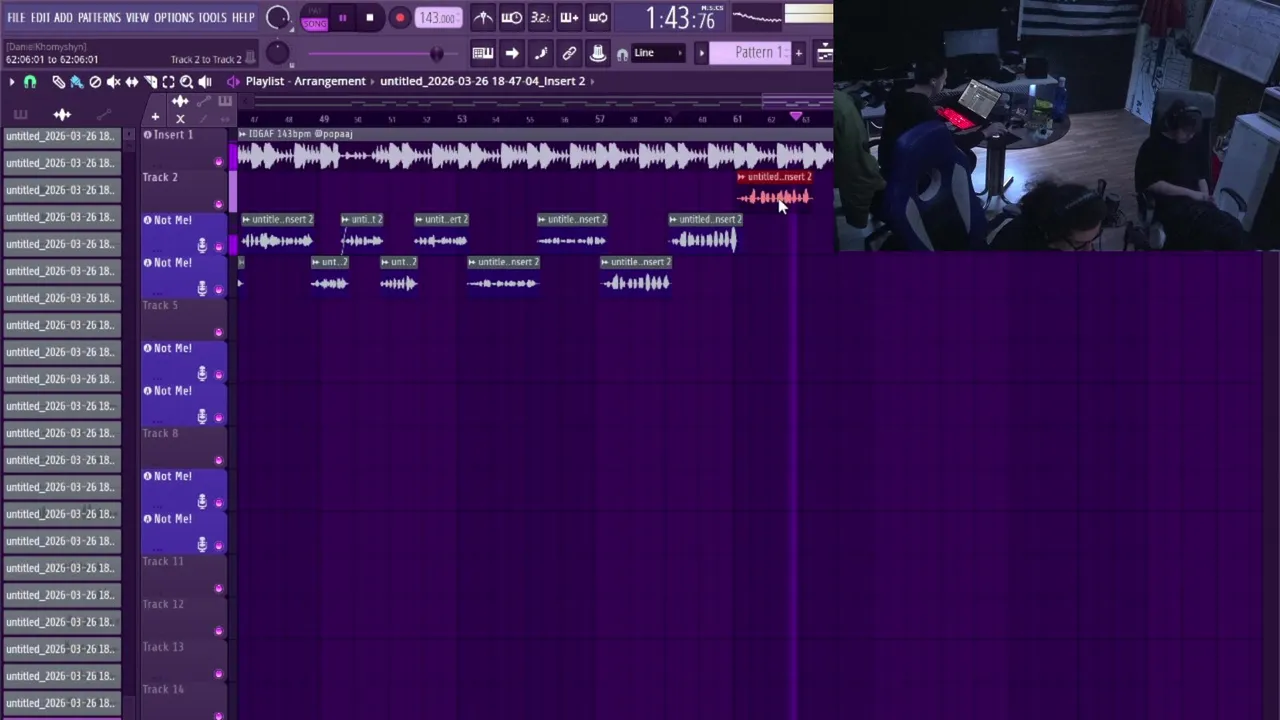This screenshot has height=720, width=1280.
Task: Open the EDIT menu
Action: coord(40,18)
